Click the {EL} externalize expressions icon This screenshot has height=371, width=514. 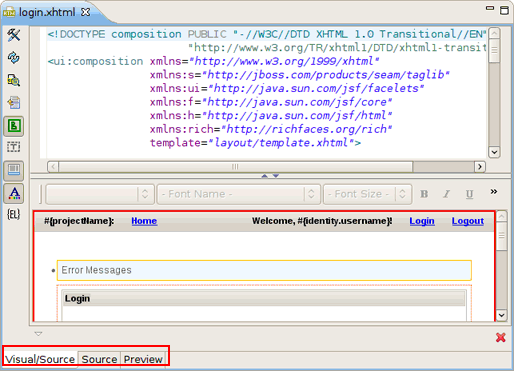tap(14, 214)
